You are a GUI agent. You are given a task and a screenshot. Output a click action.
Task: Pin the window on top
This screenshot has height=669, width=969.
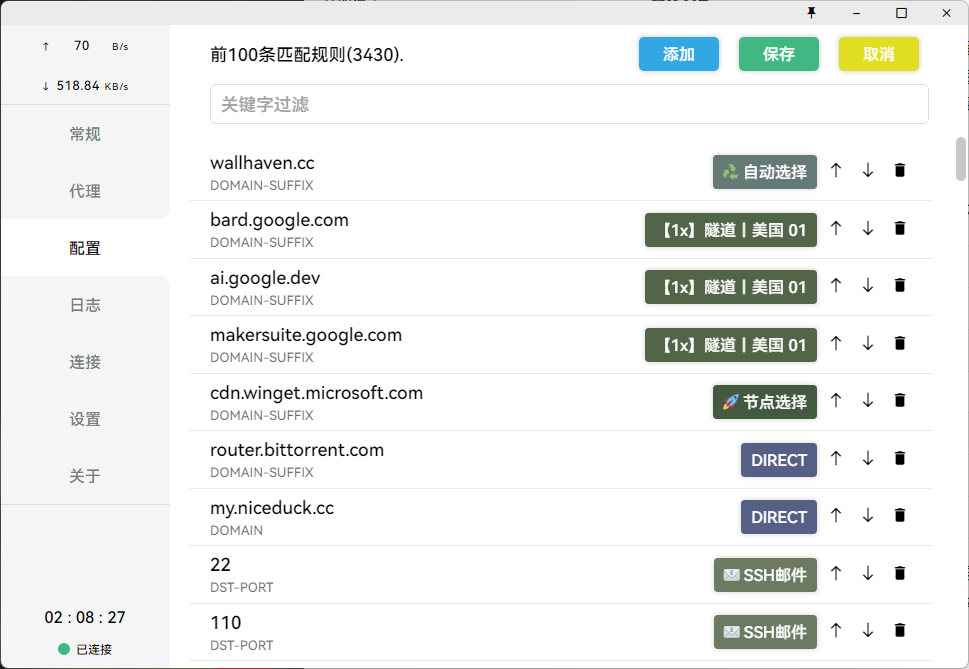click(x=811, y=12)
